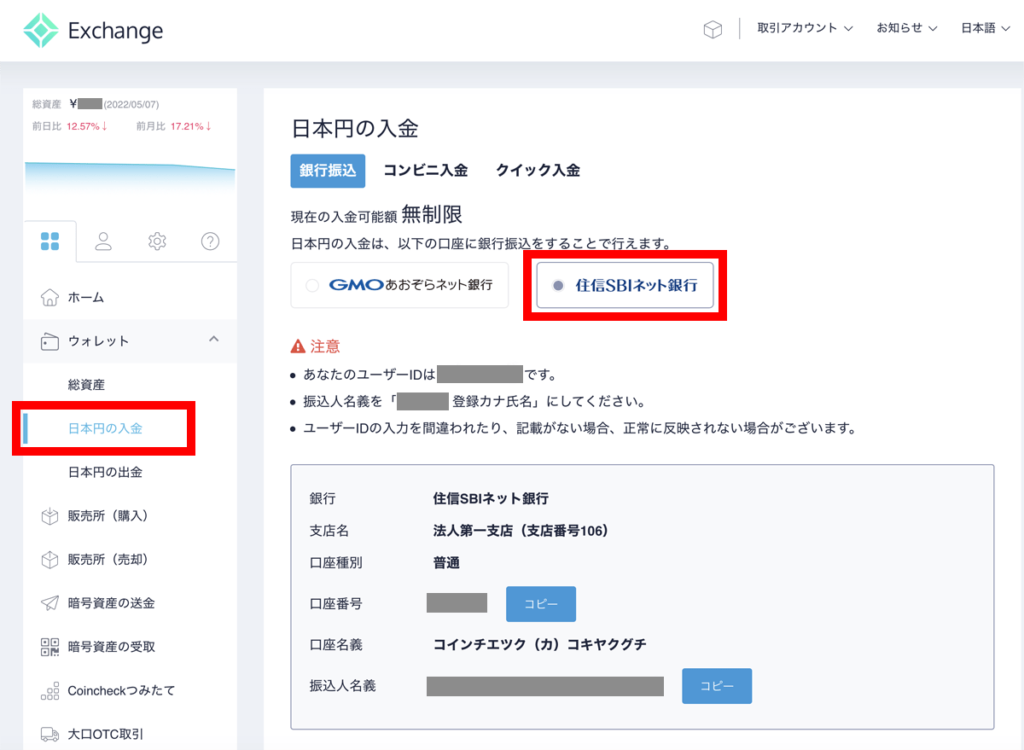Screen dimensions: 1024x750
Task: Collapse the ウォレット section chevron
Action: (214, 339)
